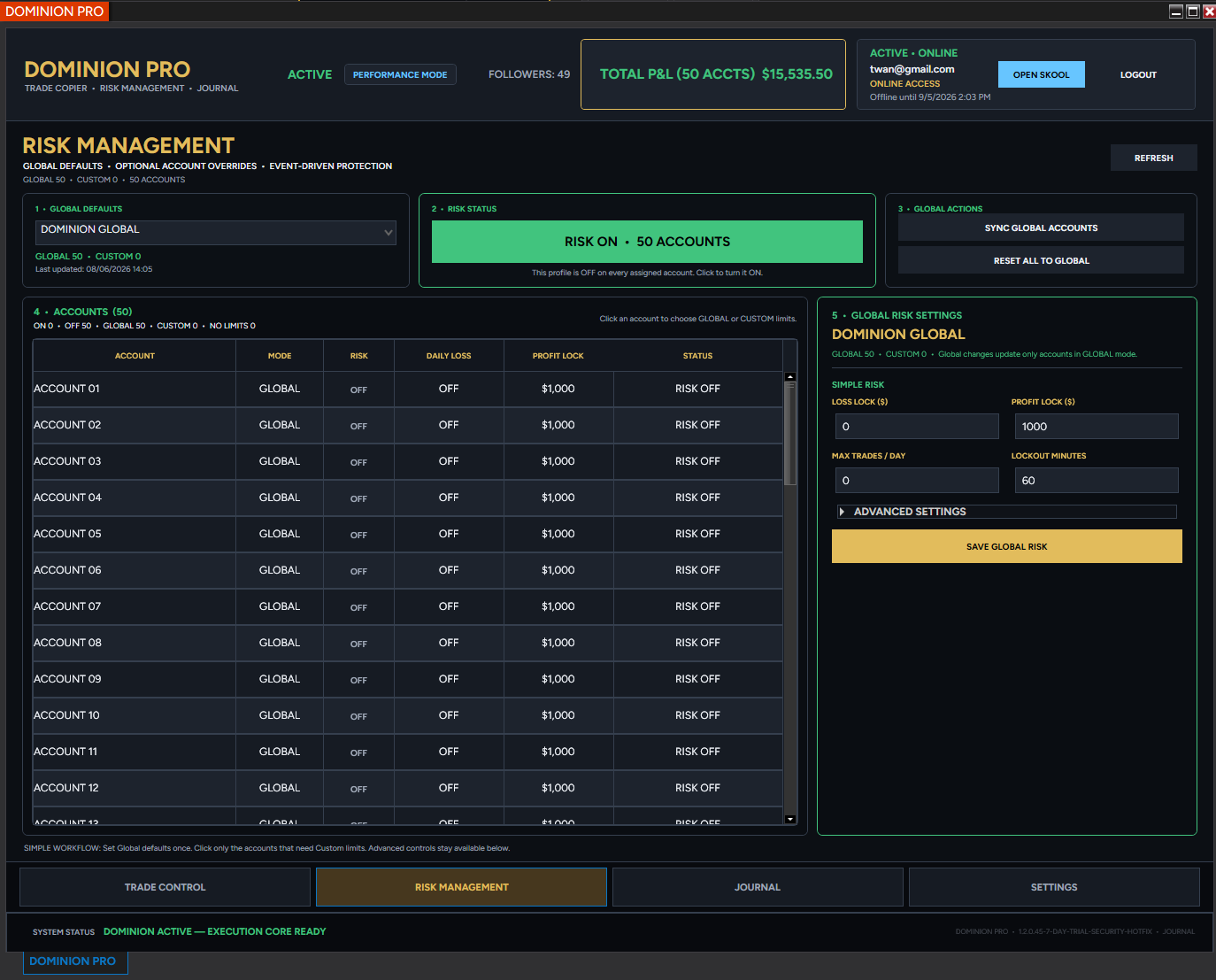
Task: Select the ACCOUNT 04 row
Action: (408, 498)
